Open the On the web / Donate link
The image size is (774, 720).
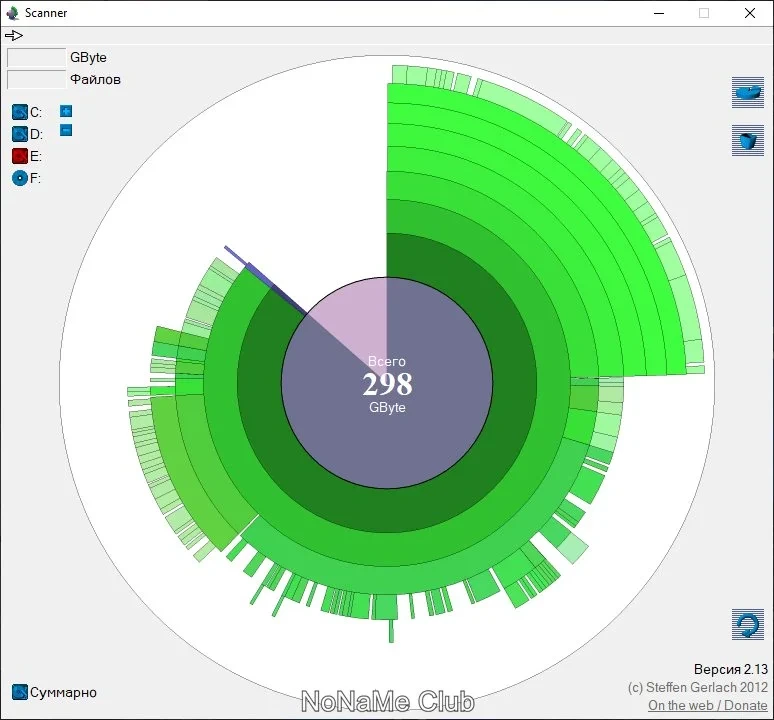[707, 705]
